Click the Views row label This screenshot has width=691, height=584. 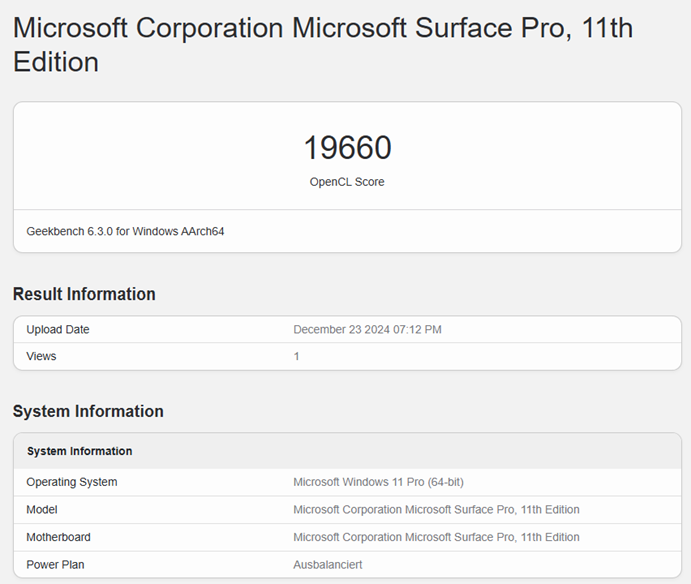coord(41,356)
